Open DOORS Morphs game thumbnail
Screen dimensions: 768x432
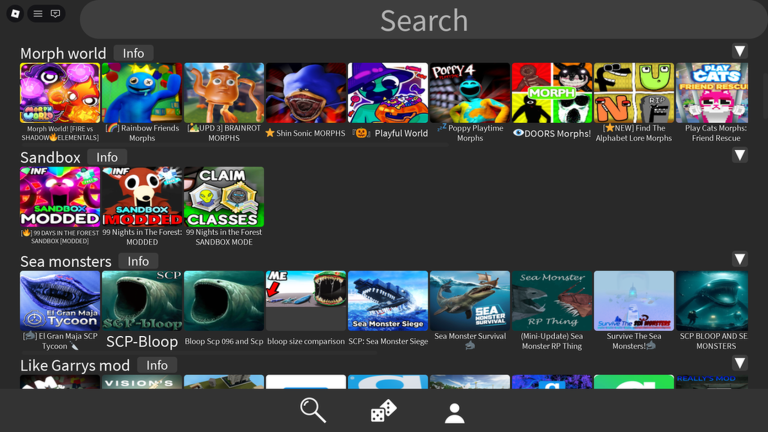click(x=552, y=93)
